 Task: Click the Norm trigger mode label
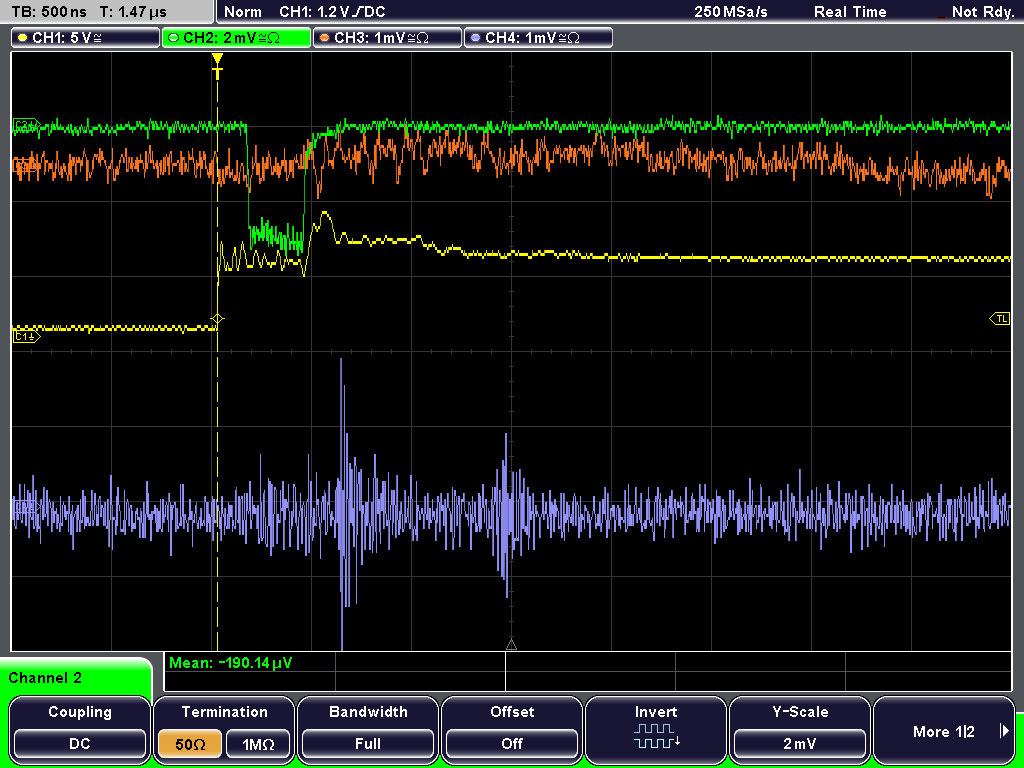[x=243, y=12]
